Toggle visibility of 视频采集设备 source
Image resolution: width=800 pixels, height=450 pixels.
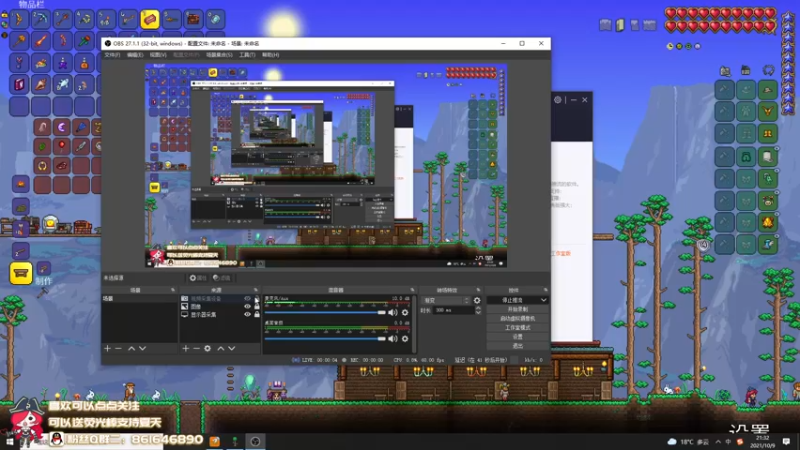[247, 298]
